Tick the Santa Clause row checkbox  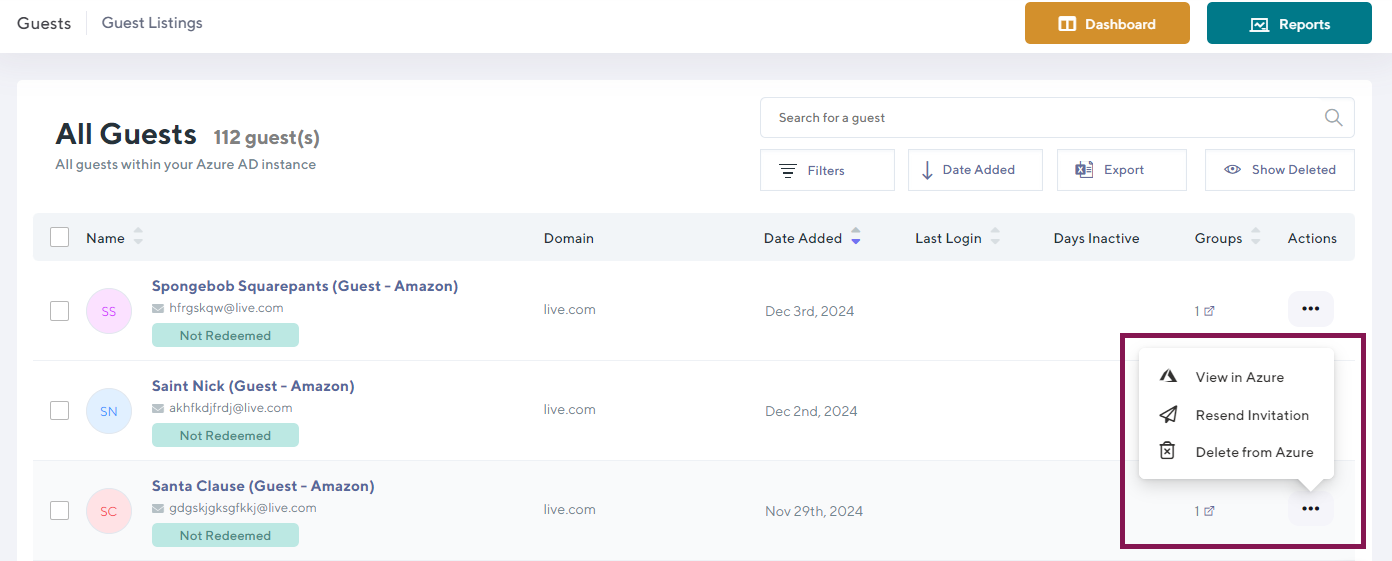[60, 511]
